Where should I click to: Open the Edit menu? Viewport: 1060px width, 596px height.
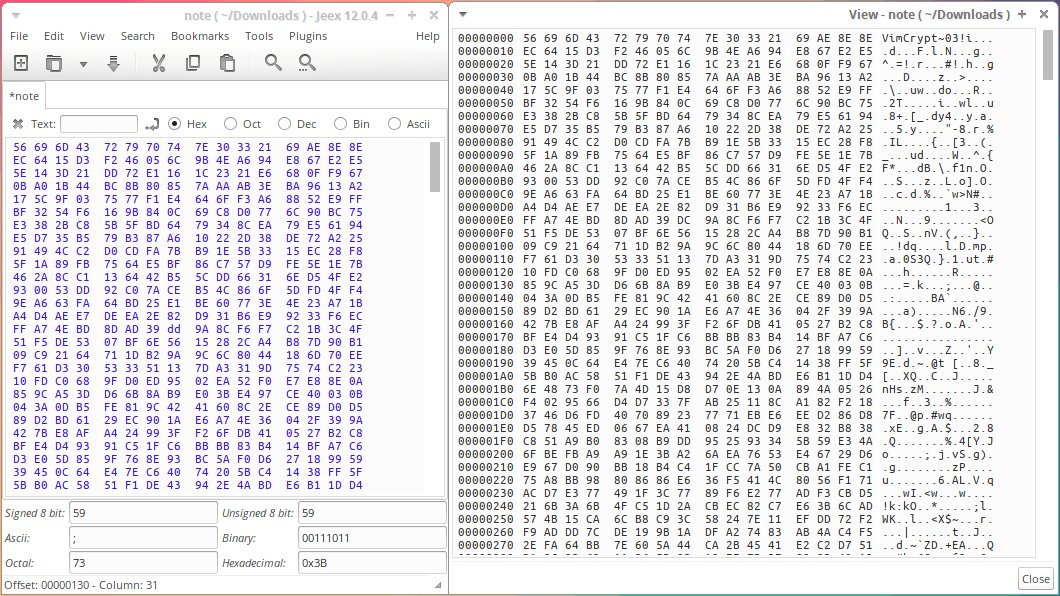[53, 36]
